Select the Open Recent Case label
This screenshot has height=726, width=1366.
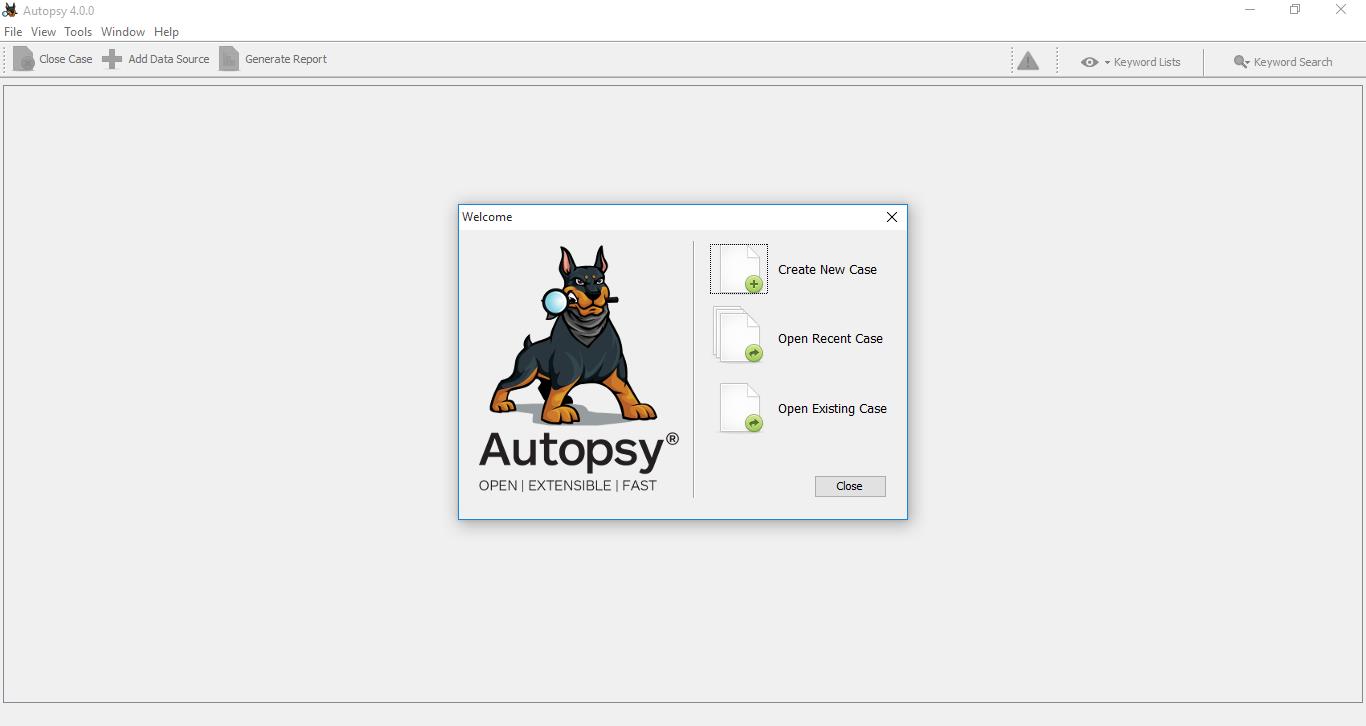(x=830, y=339)
